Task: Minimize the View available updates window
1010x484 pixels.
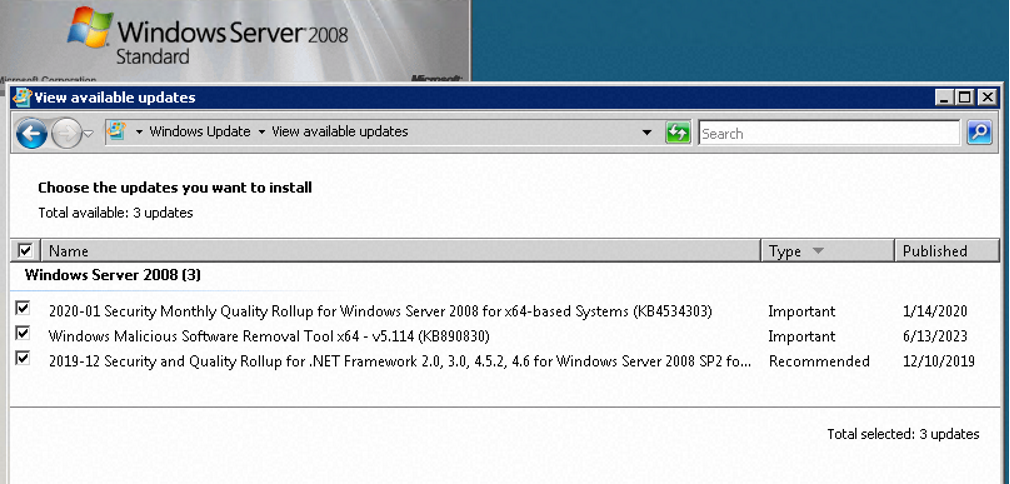Action: click(944, 97)
